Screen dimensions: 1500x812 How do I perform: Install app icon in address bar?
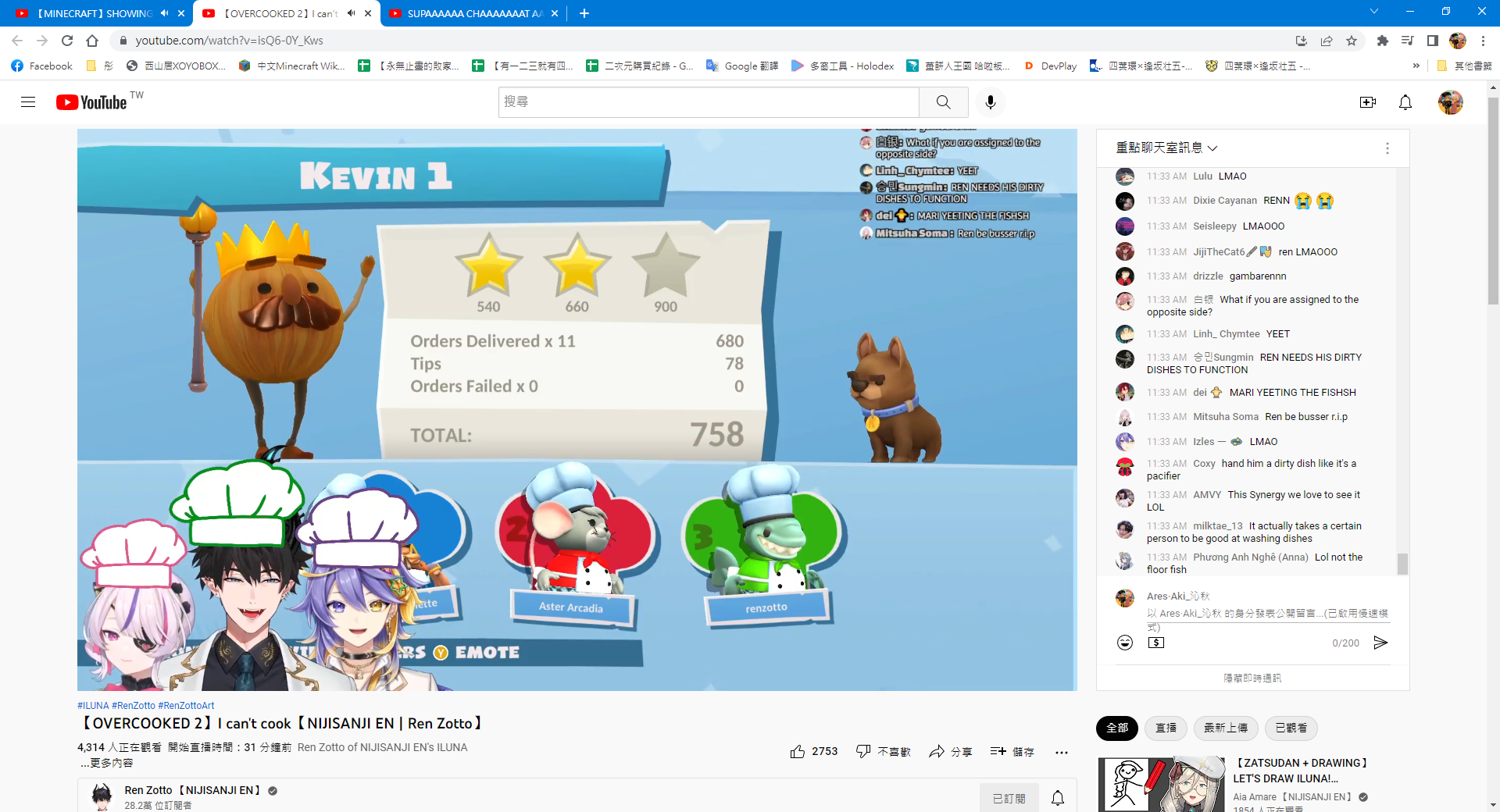click(x=1302, y=41)
